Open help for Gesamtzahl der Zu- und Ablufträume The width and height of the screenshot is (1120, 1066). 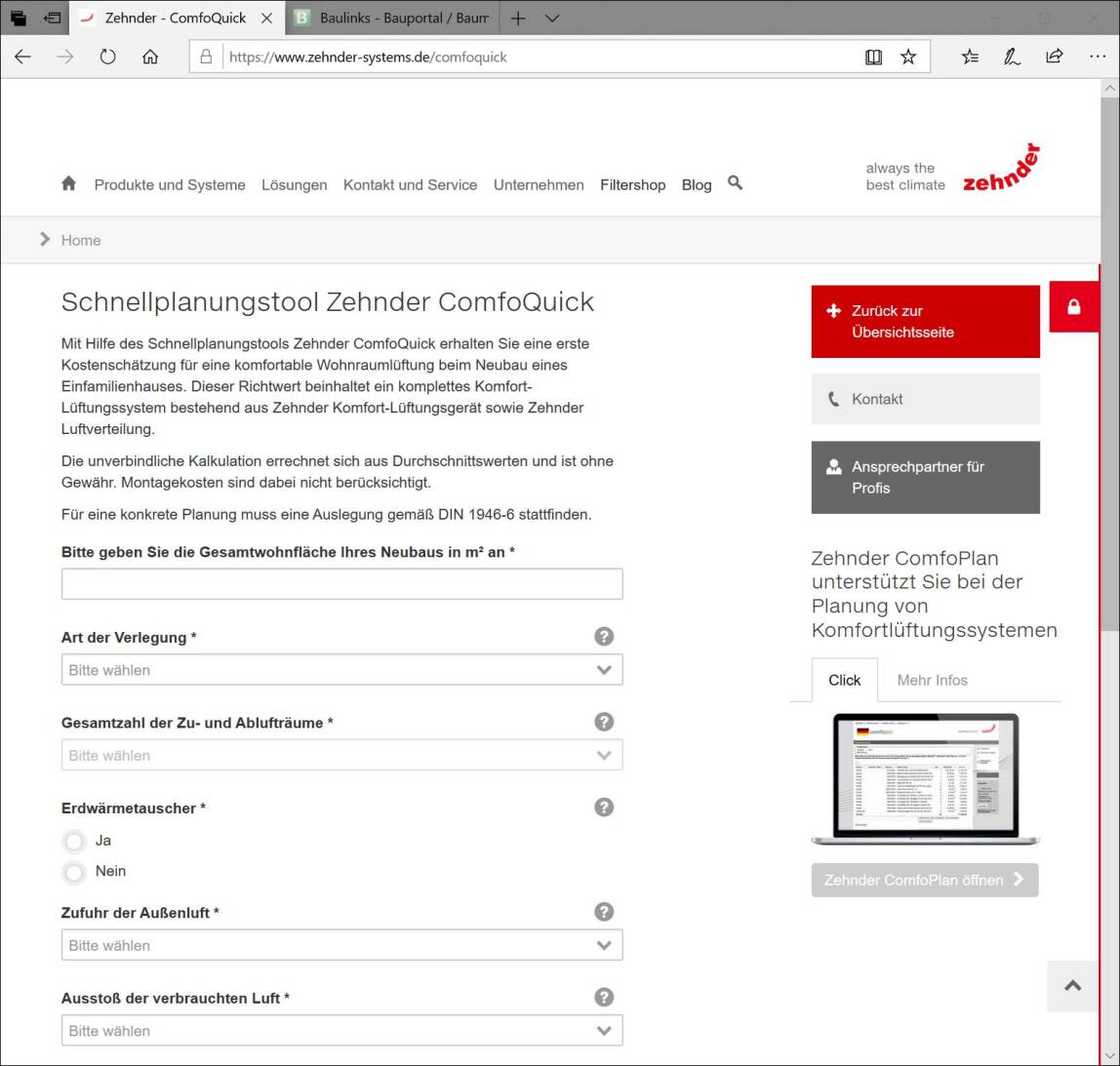pyautogui.click(x=604, y=722)
